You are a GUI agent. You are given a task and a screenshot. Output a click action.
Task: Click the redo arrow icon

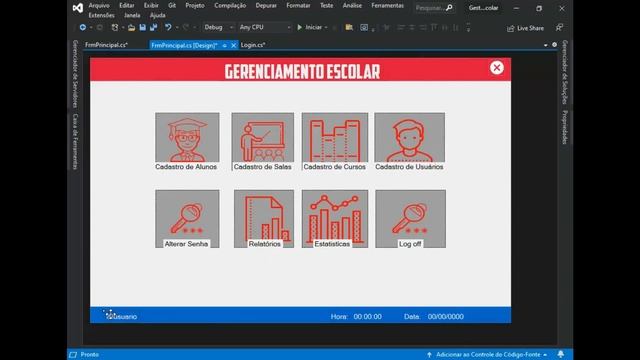(x=186, y=27)
